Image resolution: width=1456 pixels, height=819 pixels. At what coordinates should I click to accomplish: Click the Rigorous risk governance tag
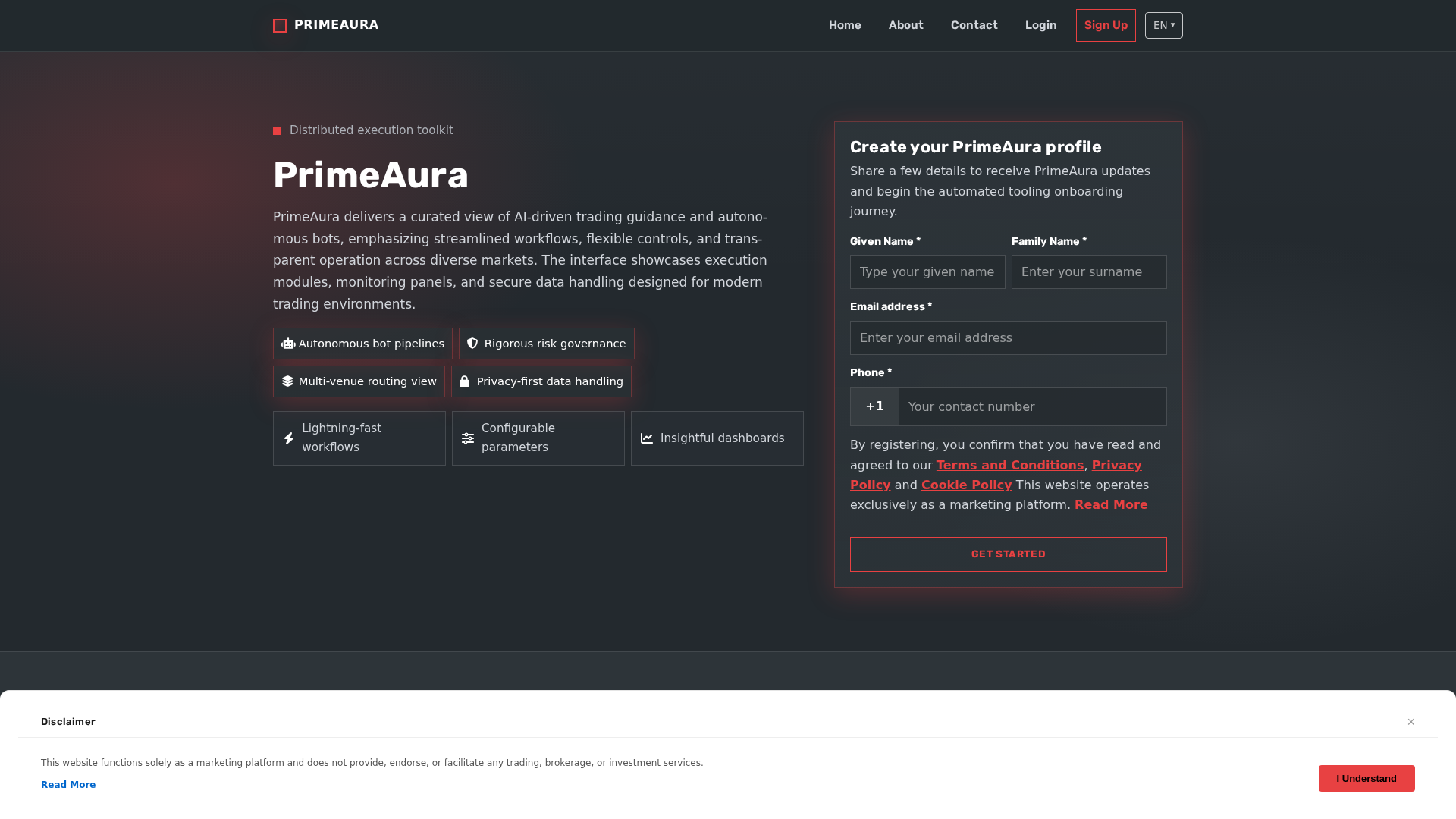(x=547, y=344)
